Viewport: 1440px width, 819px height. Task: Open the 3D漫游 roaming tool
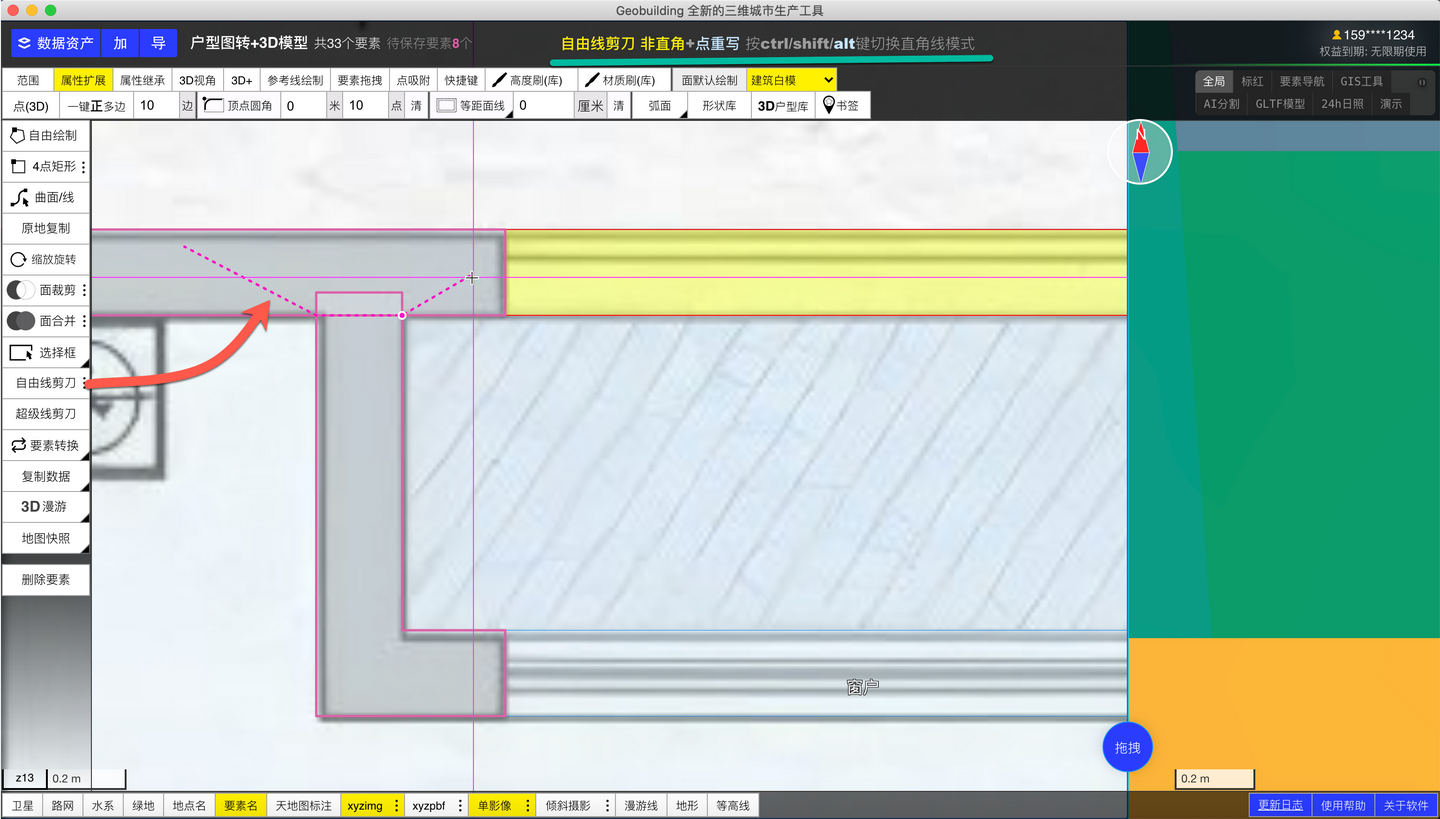coord(45,507)
